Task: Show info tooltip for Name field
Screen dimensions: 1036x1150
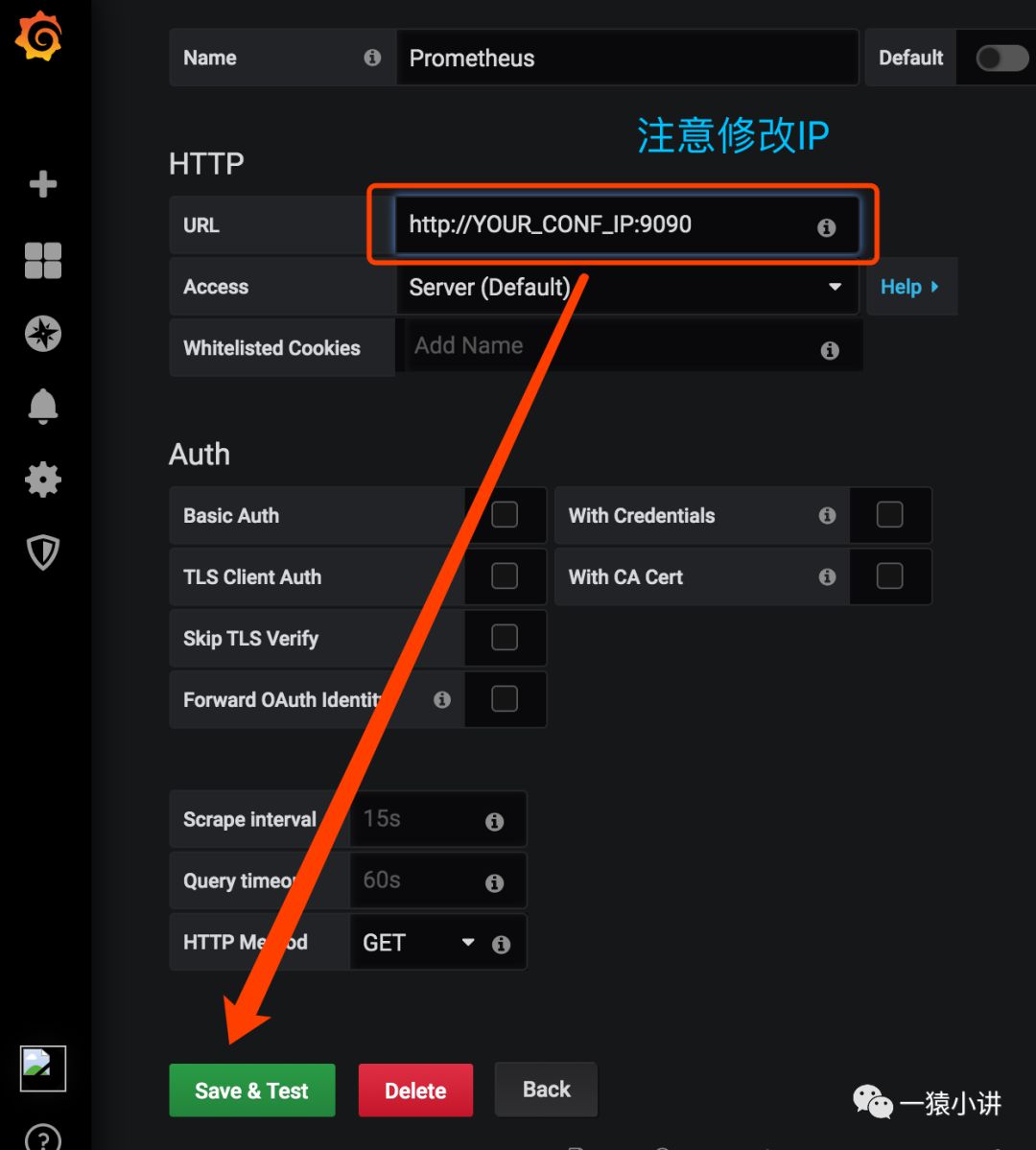Action: (373, 58)
